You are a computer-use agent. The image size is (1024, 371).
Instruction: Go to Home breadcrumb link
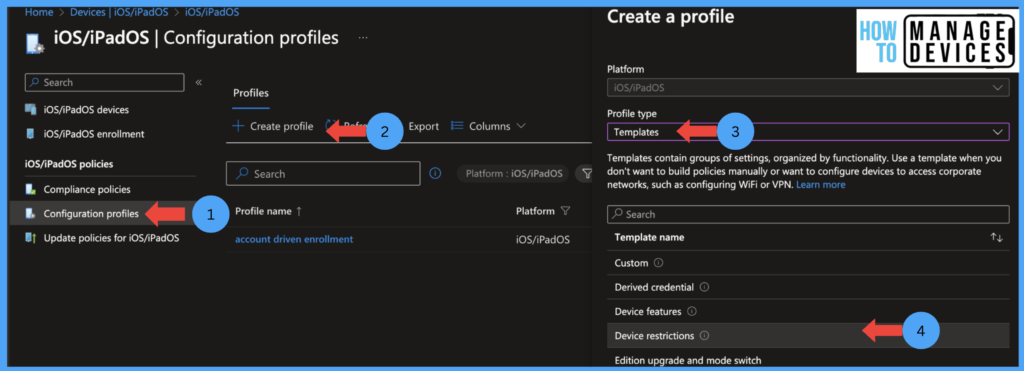point(39,12)
